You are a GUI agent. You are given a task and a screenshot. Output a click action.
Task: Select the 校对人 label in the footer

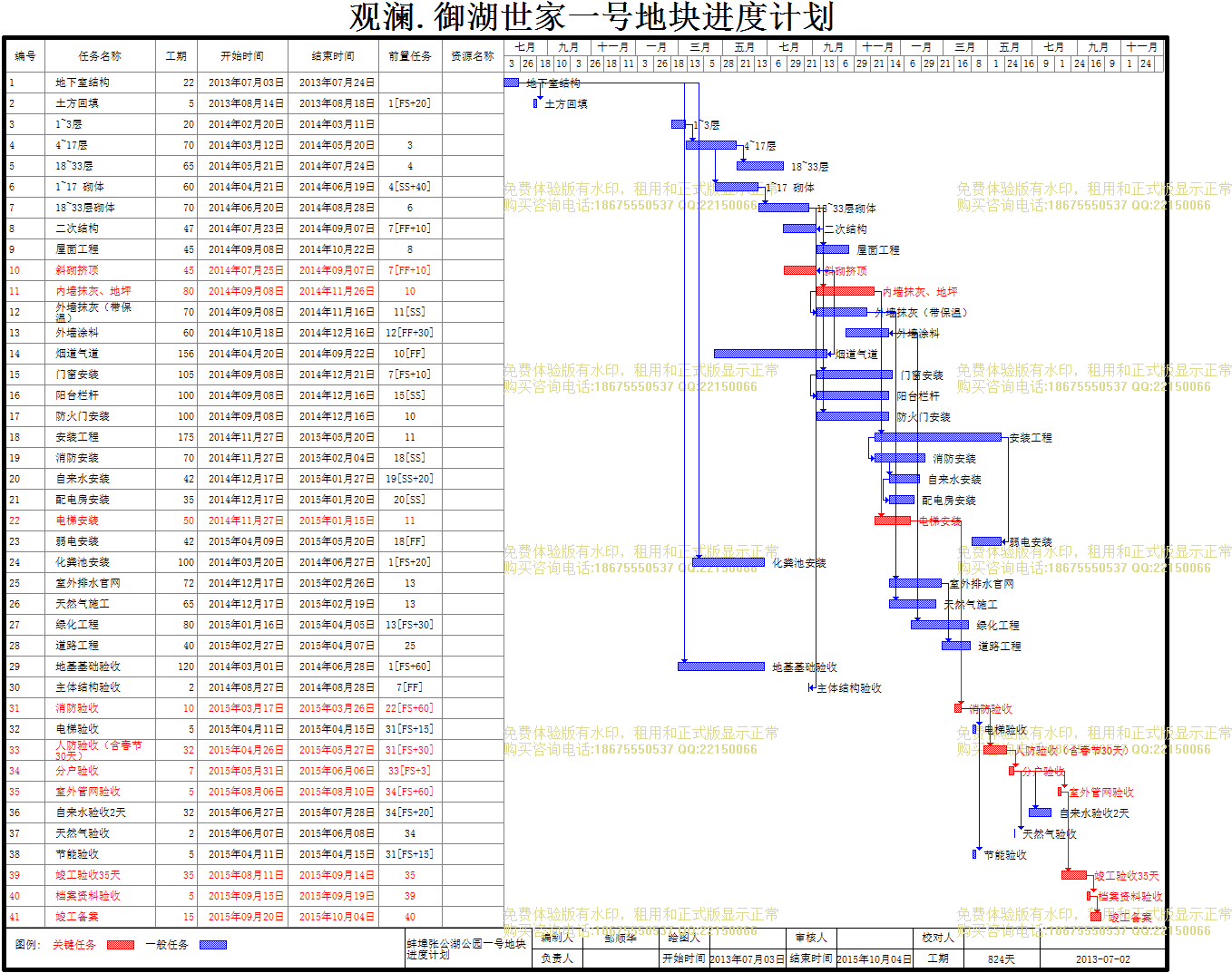938,938
